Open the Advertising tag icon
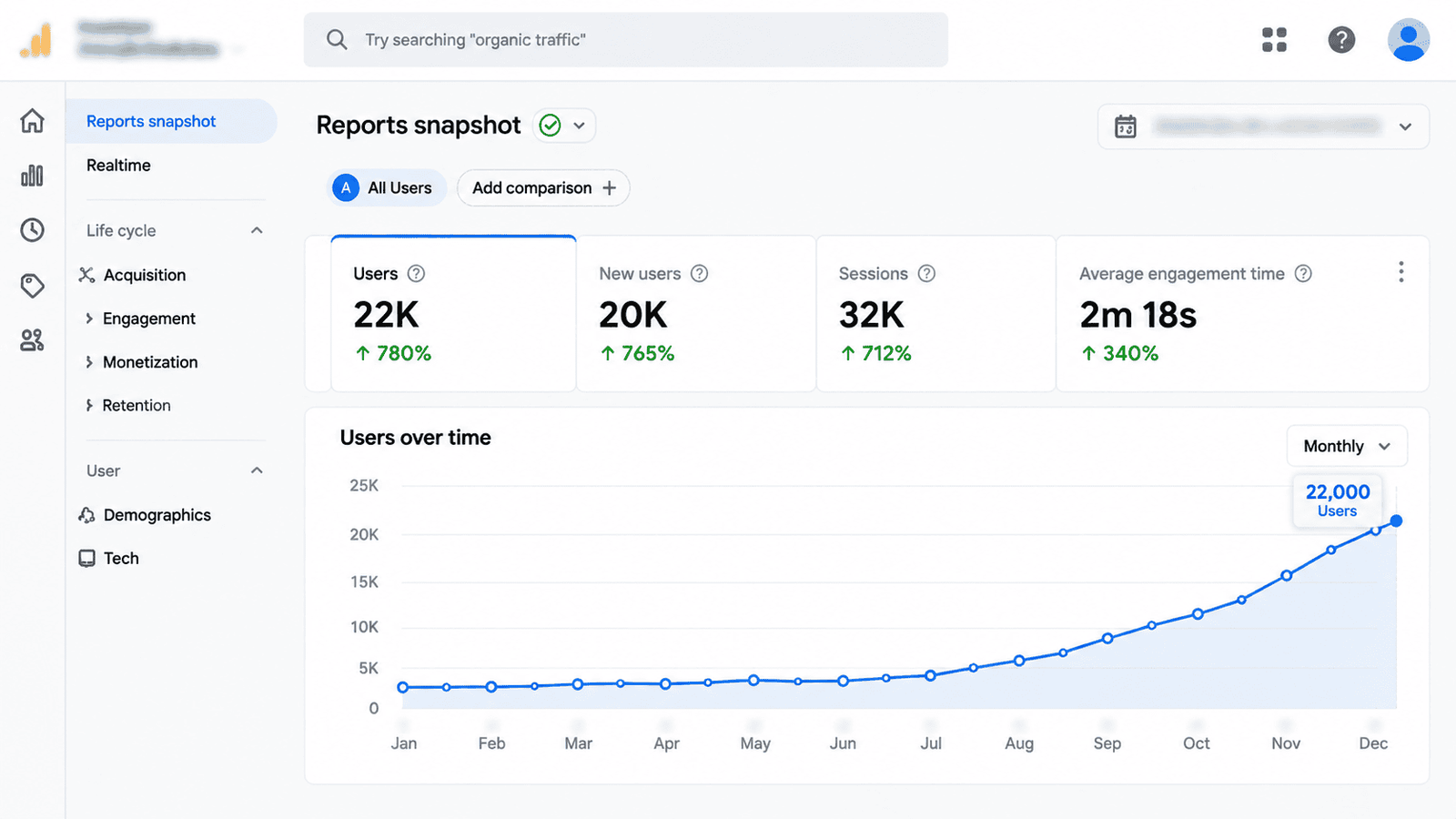The image size is (1456, 819). click(33, 285)
